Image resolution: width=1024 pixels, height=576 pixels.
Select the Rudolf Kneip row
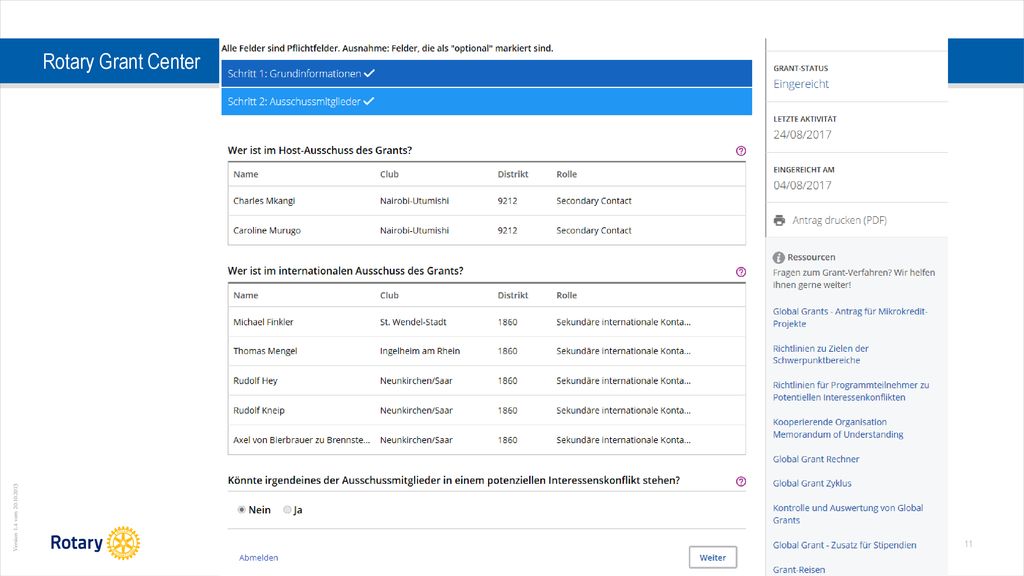pos(487,411)
